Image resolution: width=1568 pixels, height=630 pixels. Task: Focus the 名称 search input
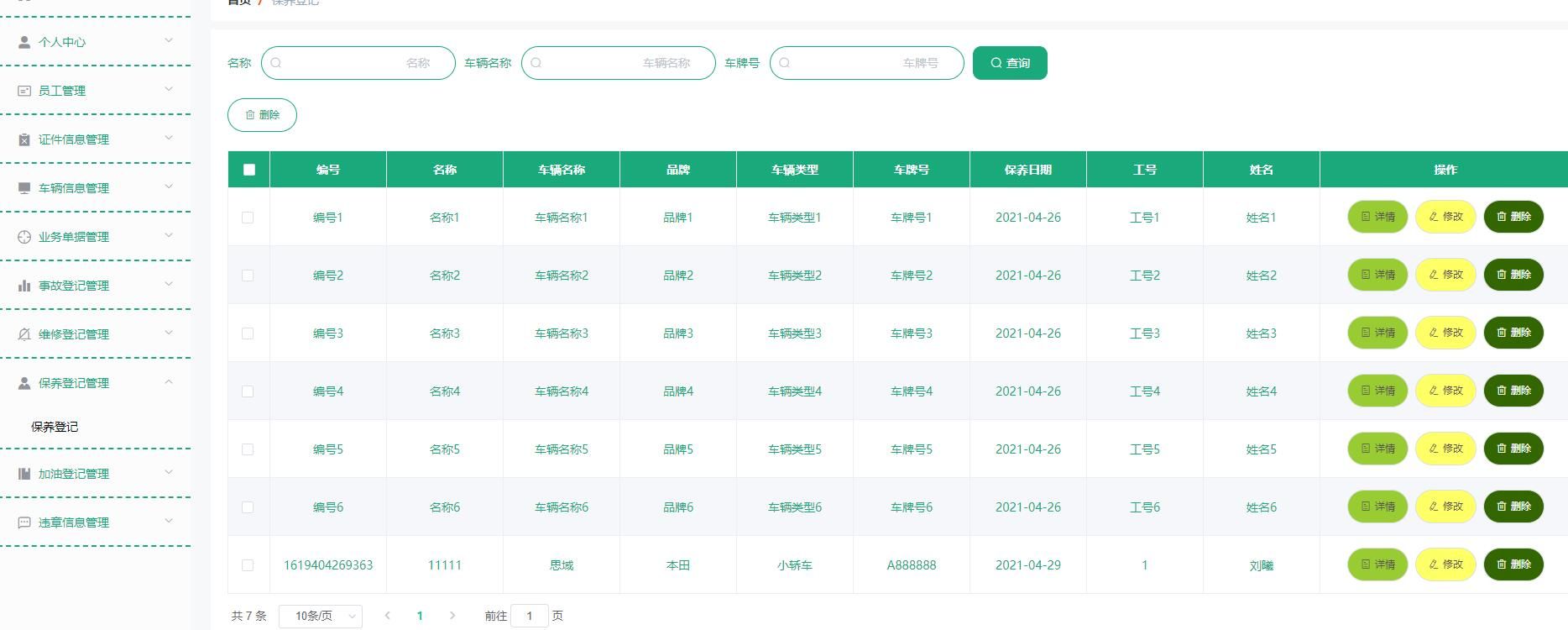(x=358, y=63)
